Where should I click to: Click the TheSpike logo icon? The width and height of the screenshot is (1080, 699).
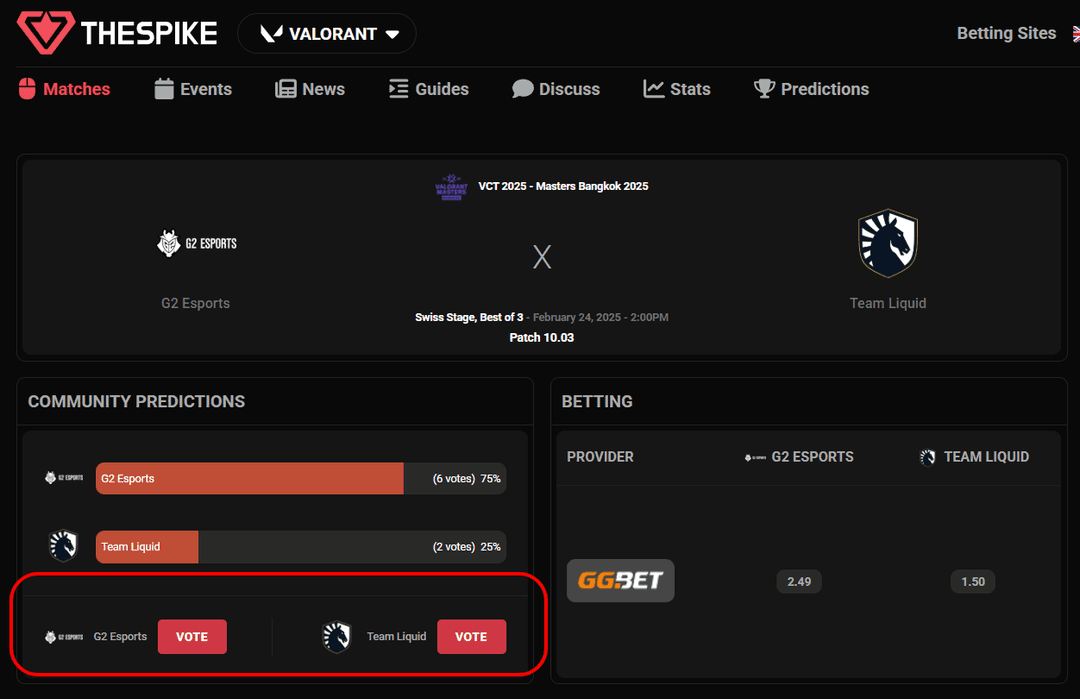coord(45,33)
